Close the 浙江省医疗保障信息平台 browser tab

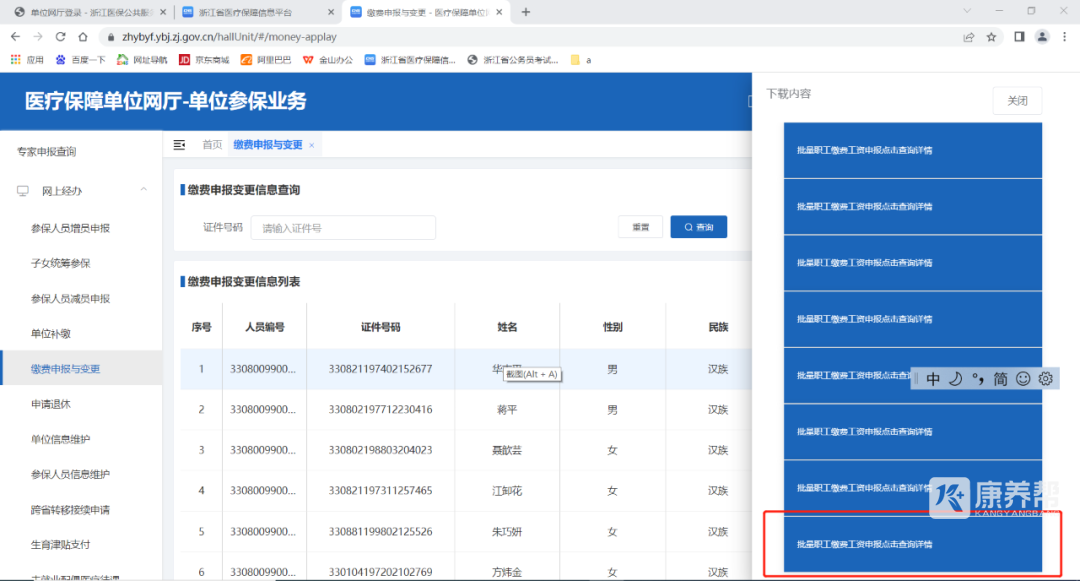331,12
